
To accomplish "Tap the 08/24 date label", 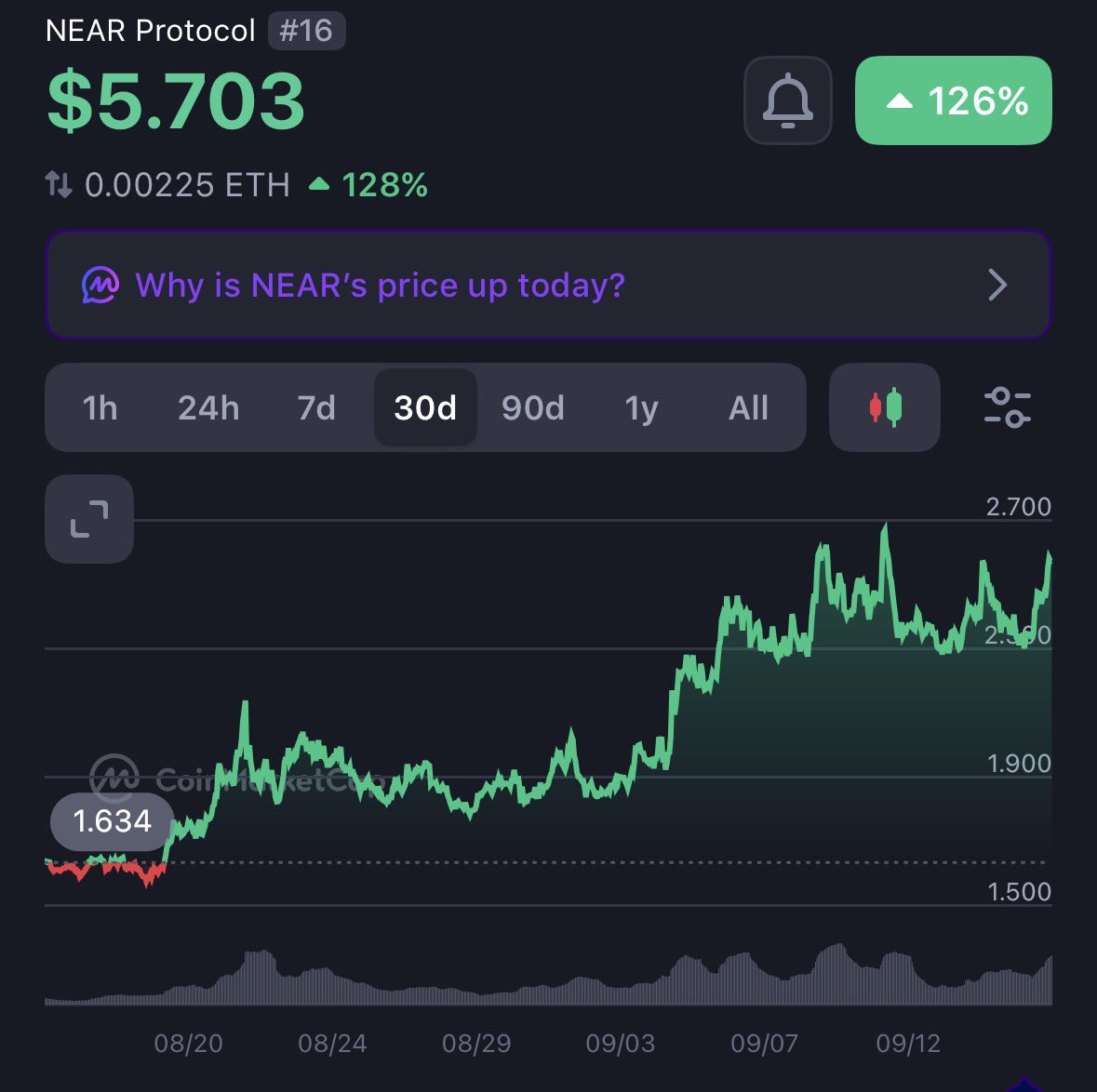I will point(332,1043).
